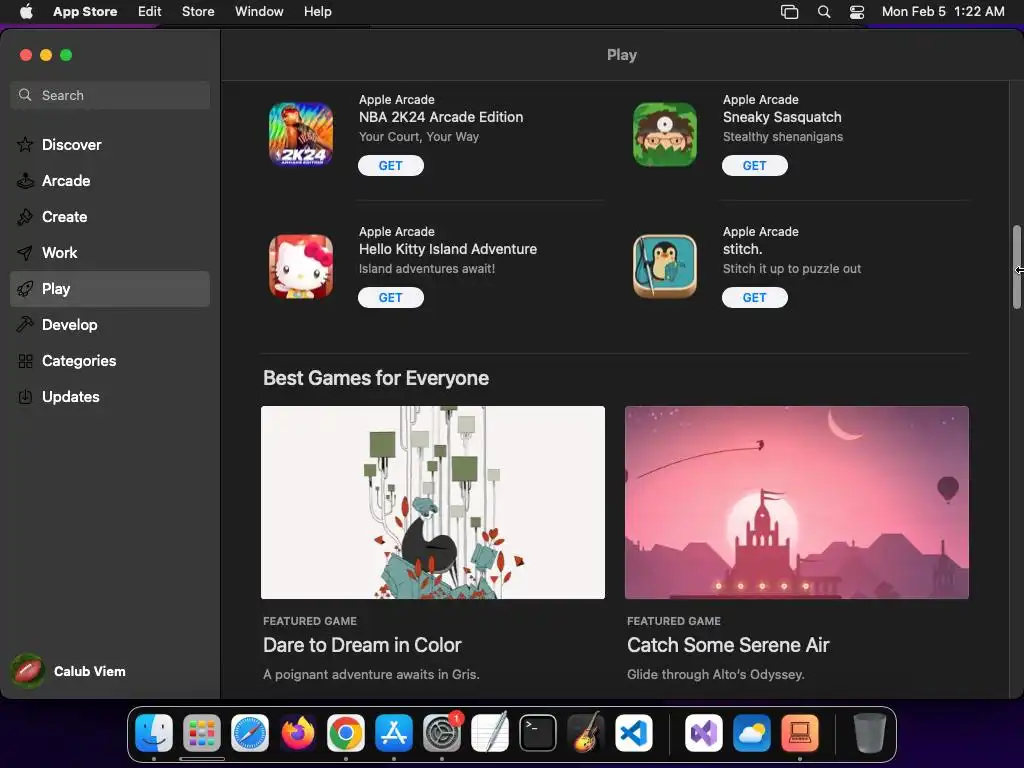Open the Window menu
This screenshot has width=1024, height=768.
[x=259, y=12]
